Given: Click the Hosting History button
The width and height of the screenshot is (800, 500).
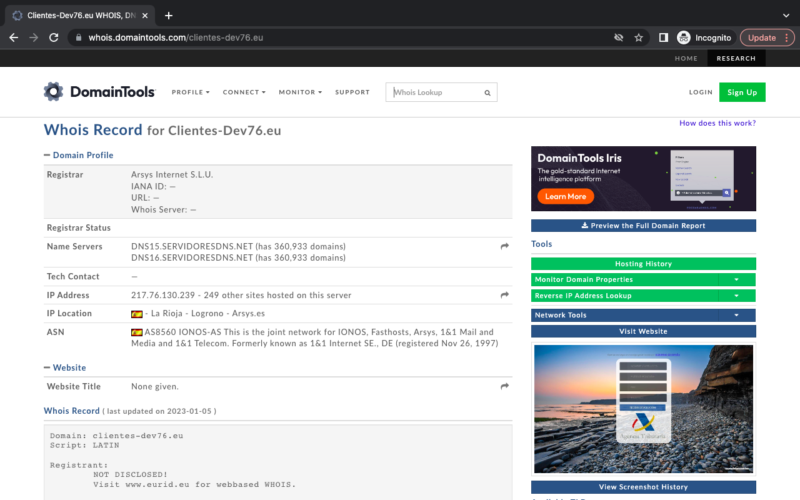Looking at the screenshot, I should pyautogui.click(x=643, y=264).
